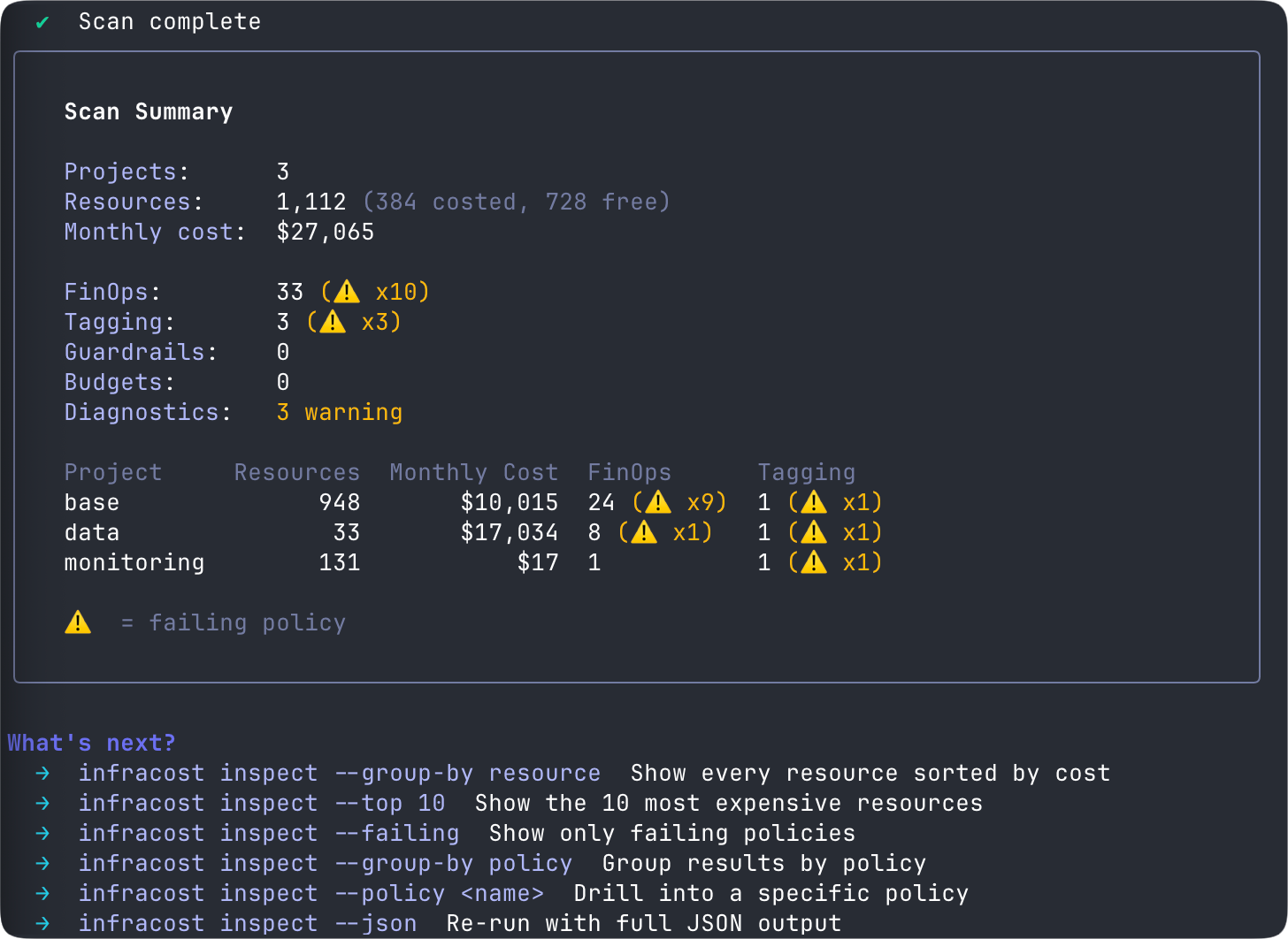1288x939 pixels.
Task: Click the 'Project' column header
Action: click(113, 473)
